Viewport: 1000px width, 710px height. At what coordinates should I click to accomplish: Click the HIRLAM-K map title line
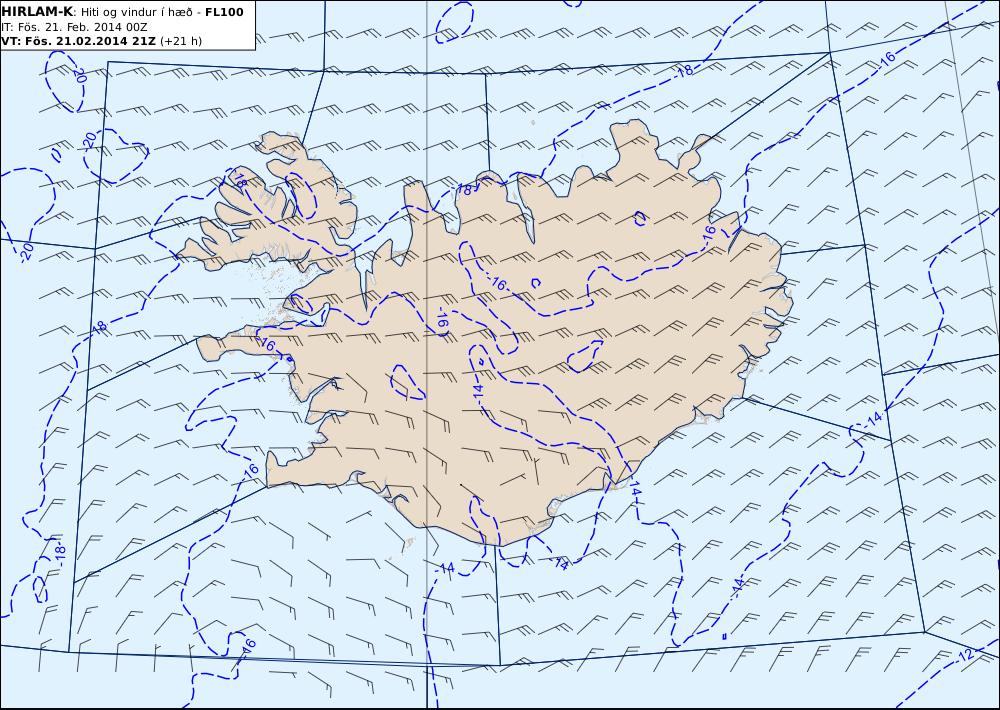[x=122, y=11]
